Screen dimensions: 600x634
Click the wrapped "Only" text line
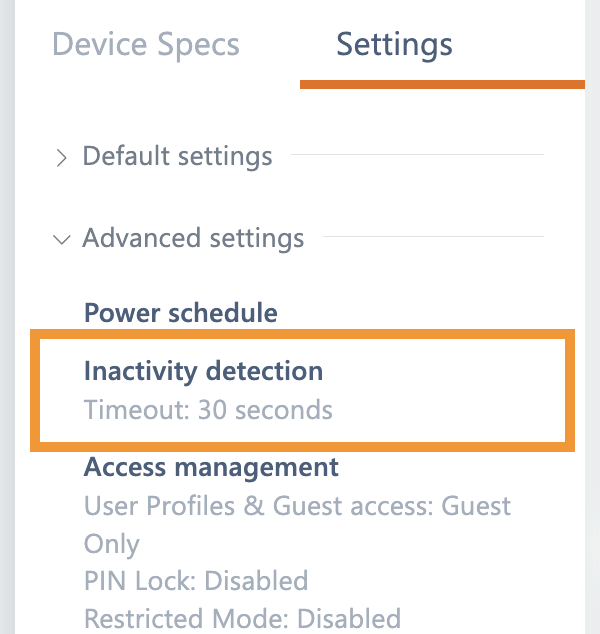pos(112,544)
